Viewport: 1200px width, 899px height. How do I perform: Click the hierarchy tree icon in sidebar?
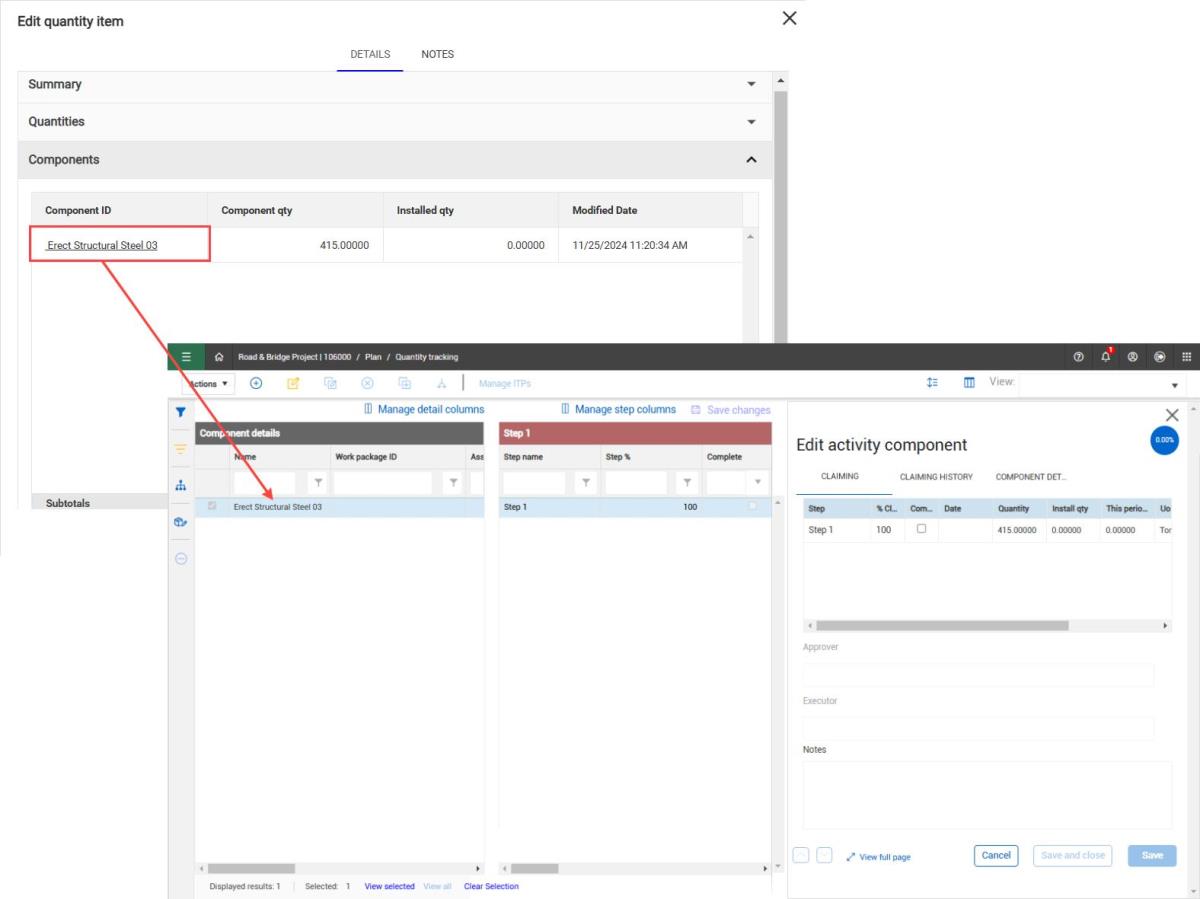click(181, 485)
